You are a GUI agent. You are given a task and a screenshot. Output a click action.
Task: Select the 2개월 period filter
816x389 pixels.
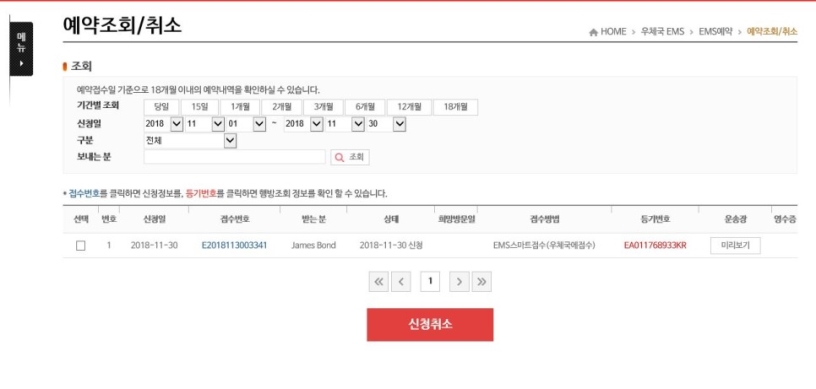pos(282,107)
